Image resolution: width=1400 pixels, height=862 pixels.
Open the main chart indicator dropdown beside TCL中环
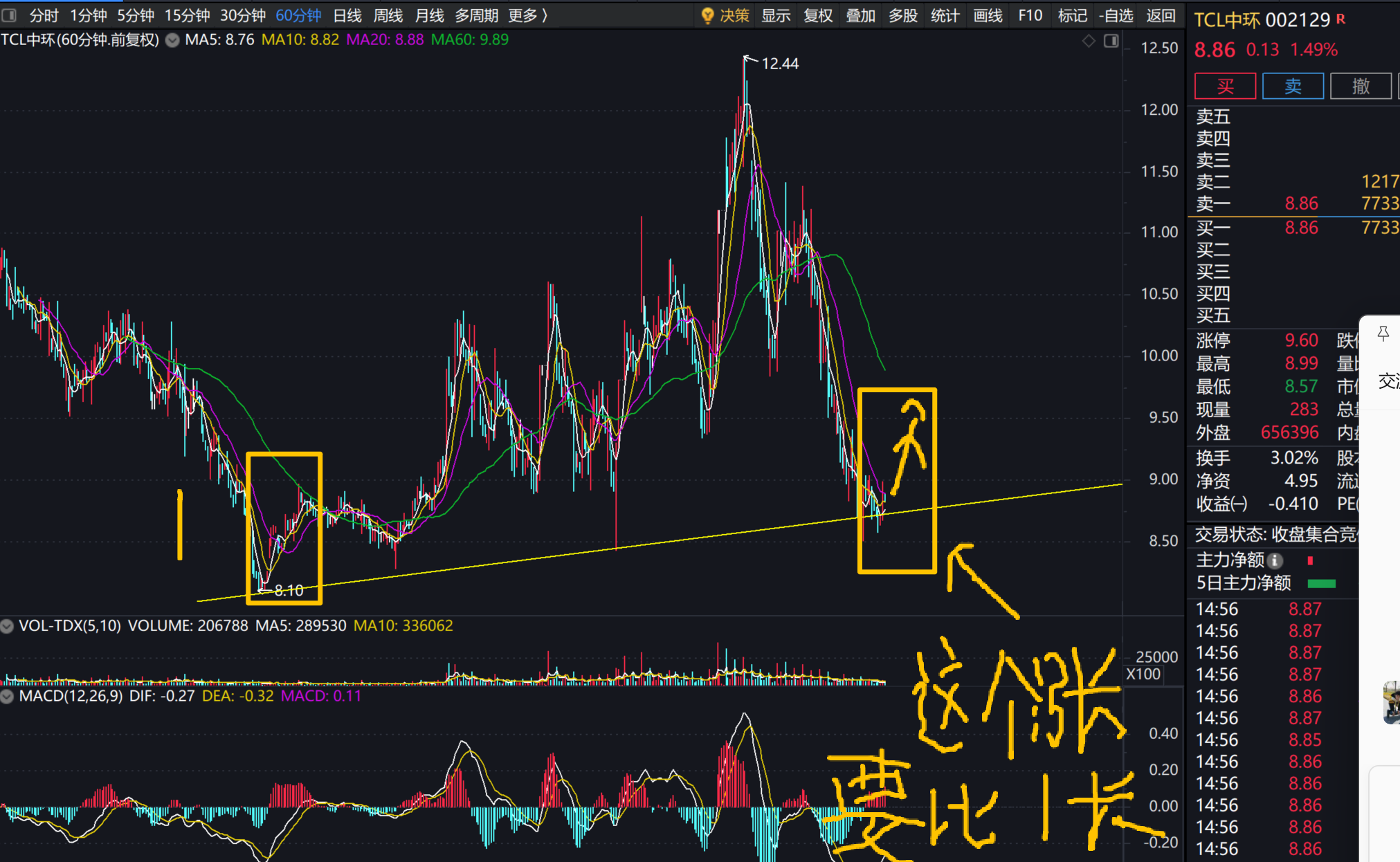[172, 40]
